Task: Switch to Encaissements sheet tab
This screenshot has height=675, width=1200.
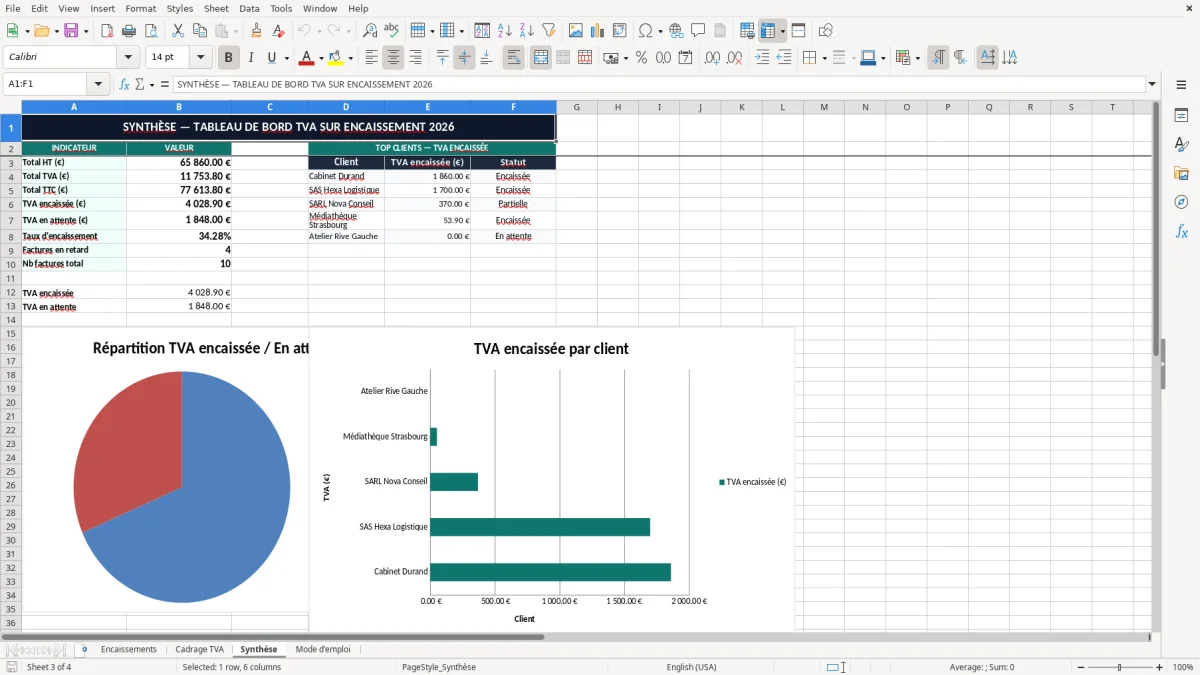Action: click(x=129, y=649)
